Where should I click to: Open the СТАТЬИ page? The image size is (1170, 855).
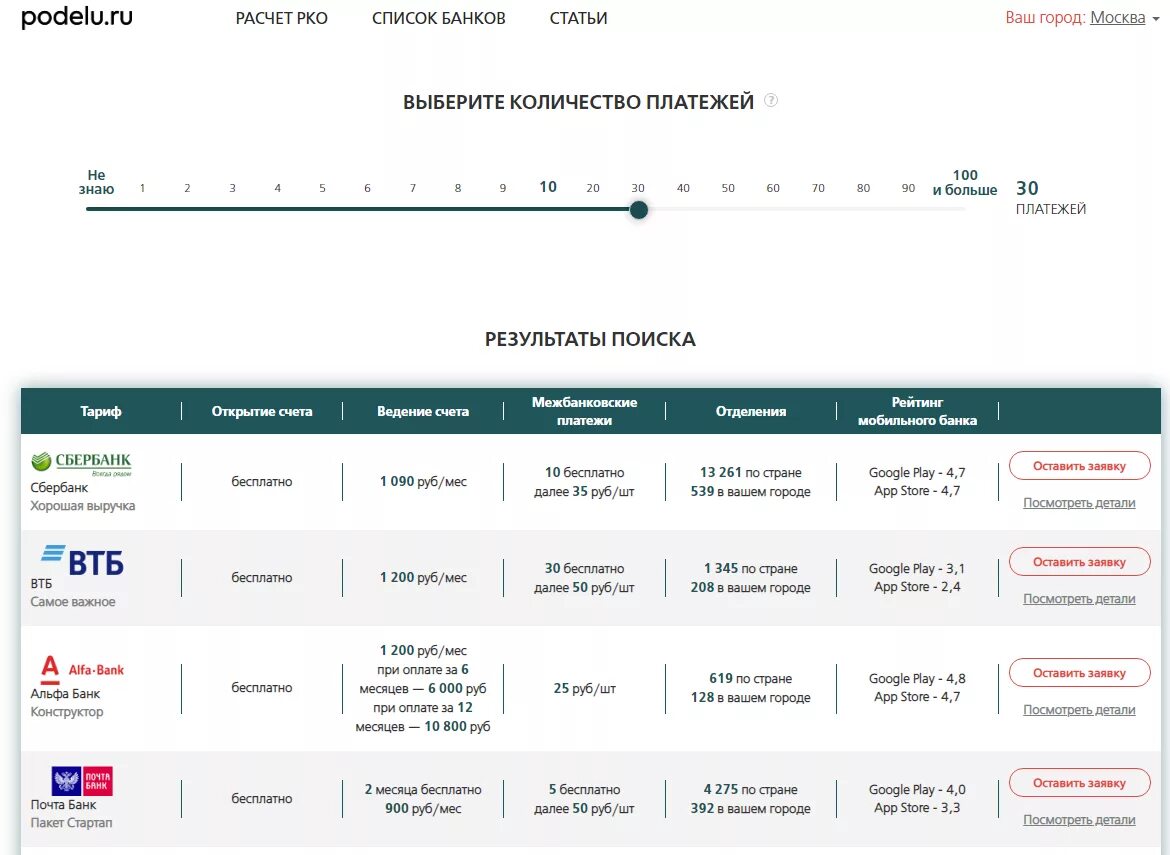coord(578,17)
